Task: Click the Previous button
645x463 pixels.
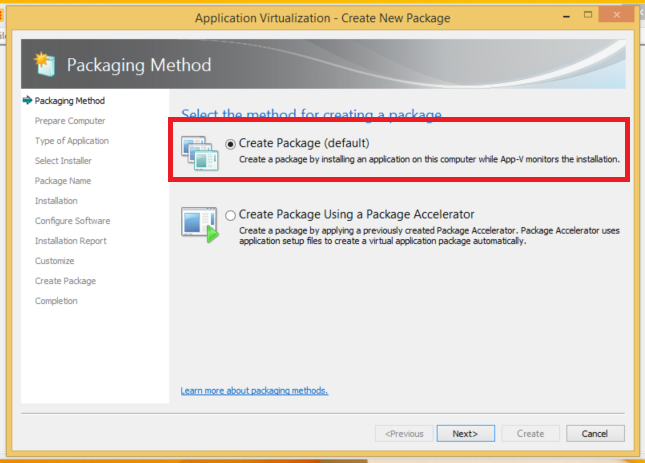Action: (405, 433)
